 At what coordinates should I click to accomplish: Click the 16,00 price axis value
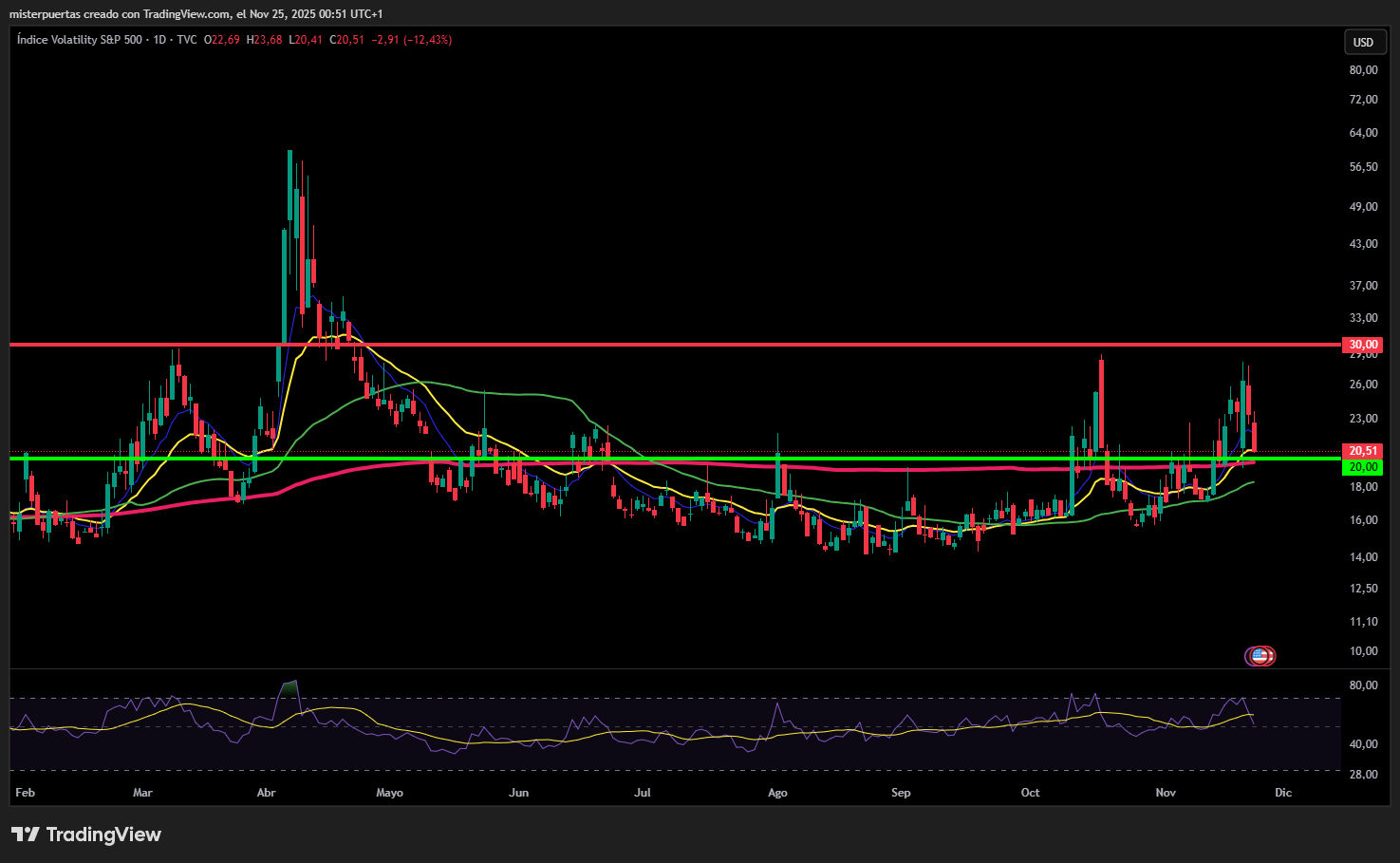tap(1363, 520)
